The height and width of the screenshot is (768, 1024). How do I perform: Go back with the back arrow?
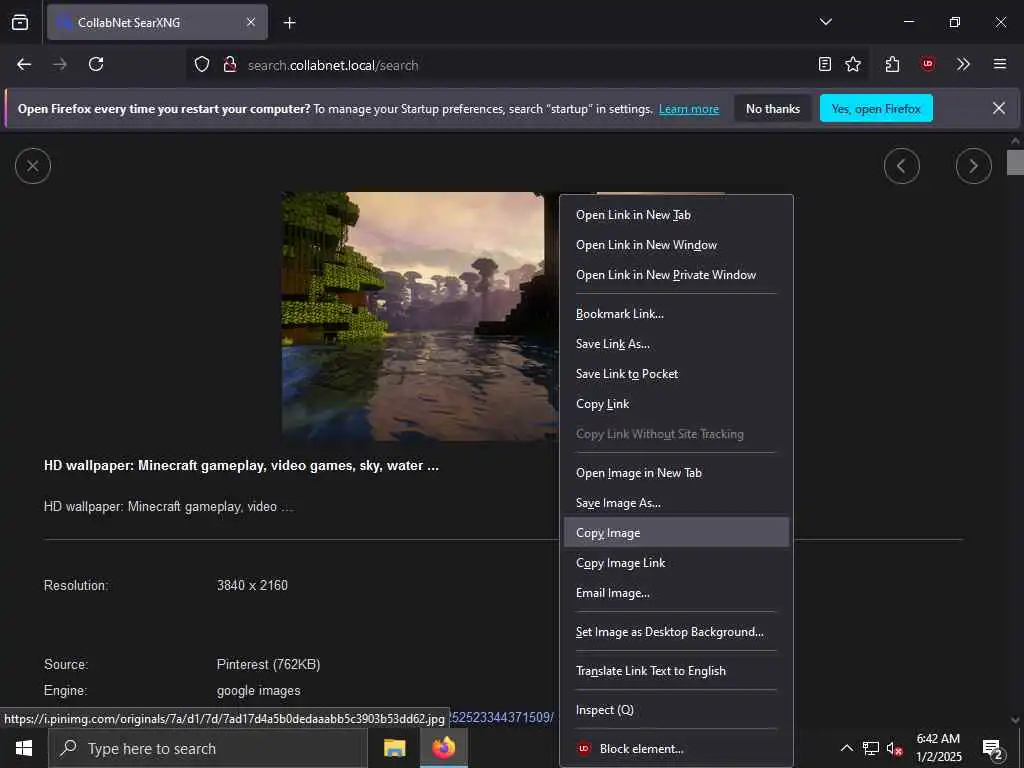tap(24, 64)
